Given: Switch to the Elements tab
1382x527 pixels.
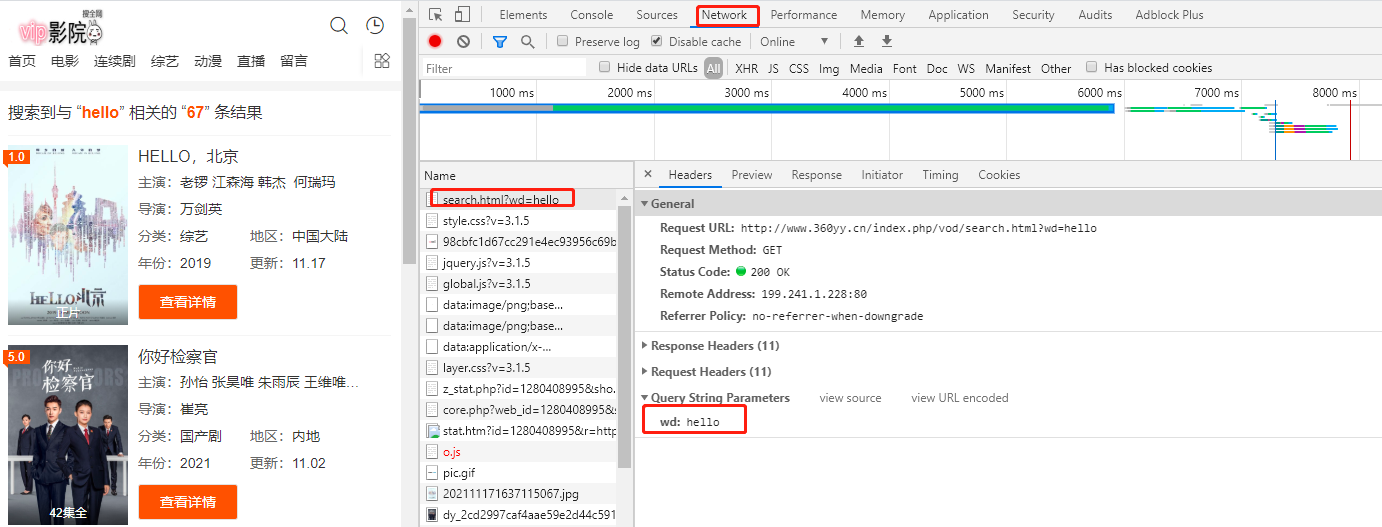Looking at the screenshot, I should 523,14.
